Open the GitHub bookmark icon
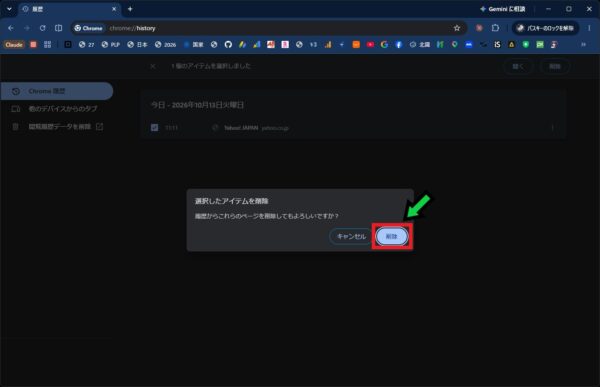600x387 pixels. tap(228, 44)
